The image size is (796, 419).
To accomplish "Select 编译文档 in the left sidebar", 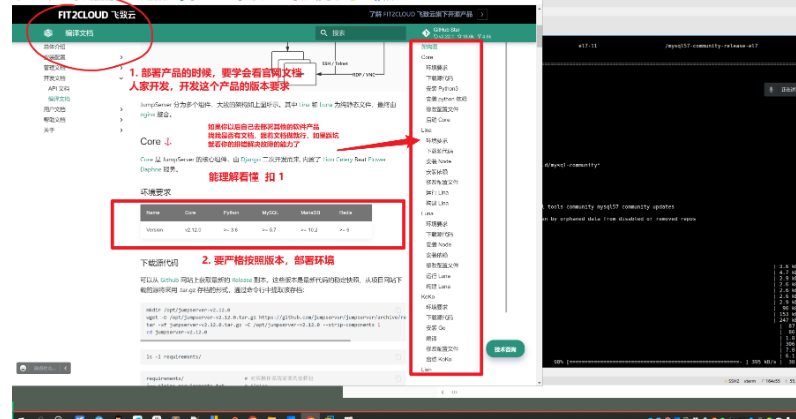I will point(59,99).
